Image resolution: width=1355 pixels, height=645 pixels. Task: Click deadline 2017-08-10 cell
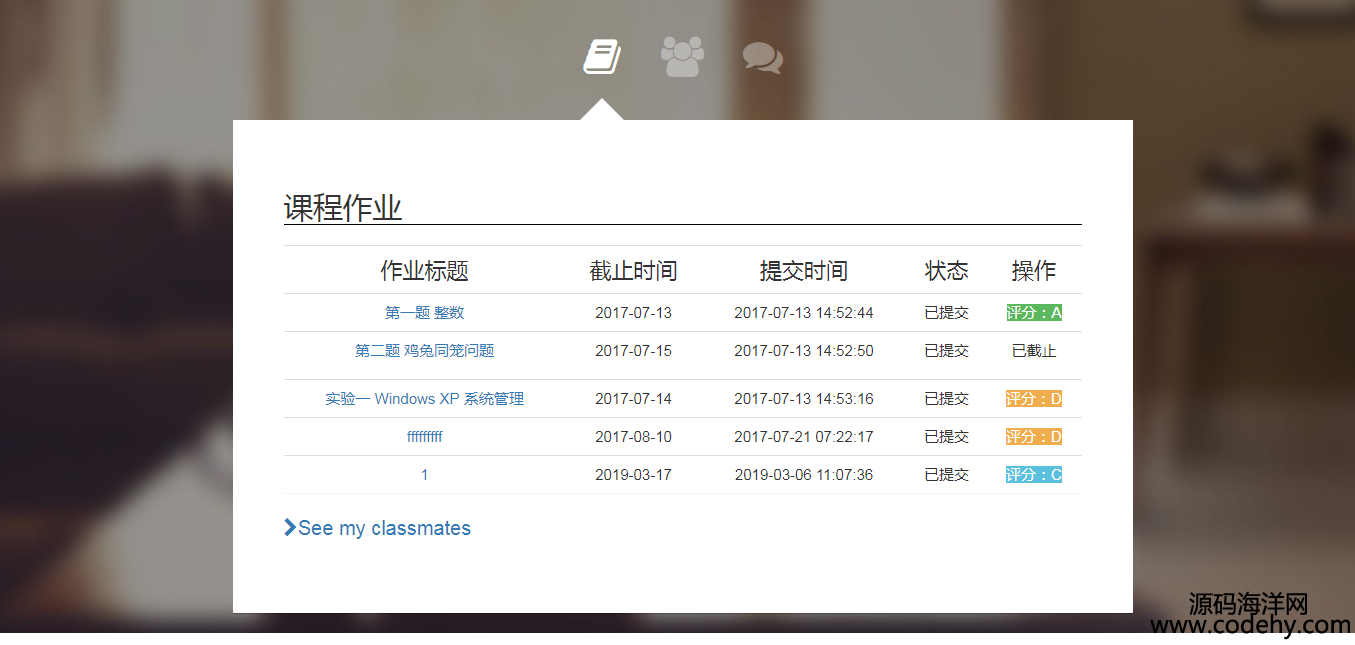633,437
